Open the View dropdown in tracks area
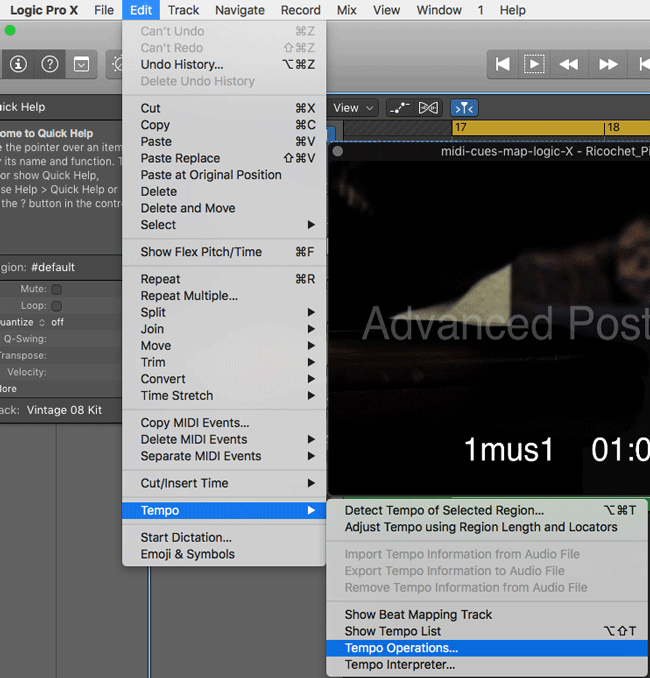 353,108
